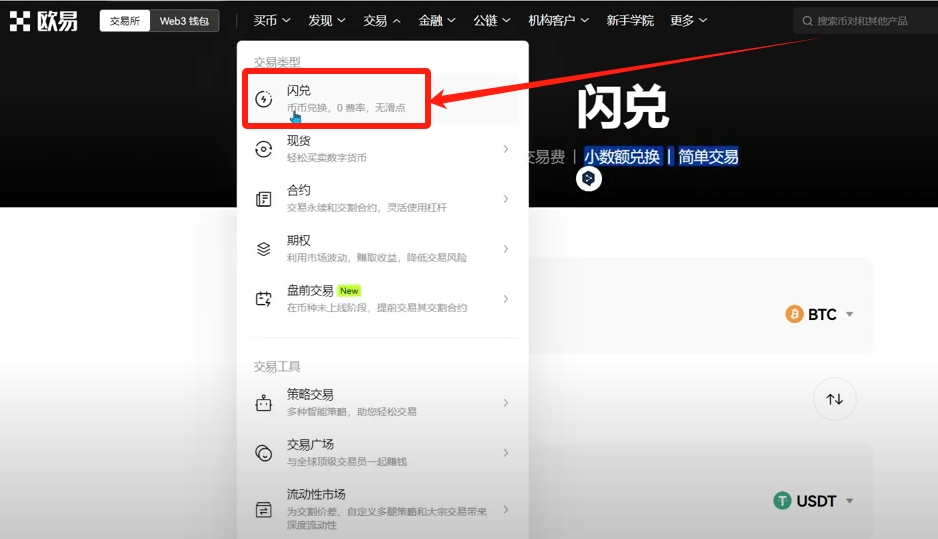Expand the 策略交易 submenu chevron
This screenshot has width=938, height=539.
tap(505, 403)
